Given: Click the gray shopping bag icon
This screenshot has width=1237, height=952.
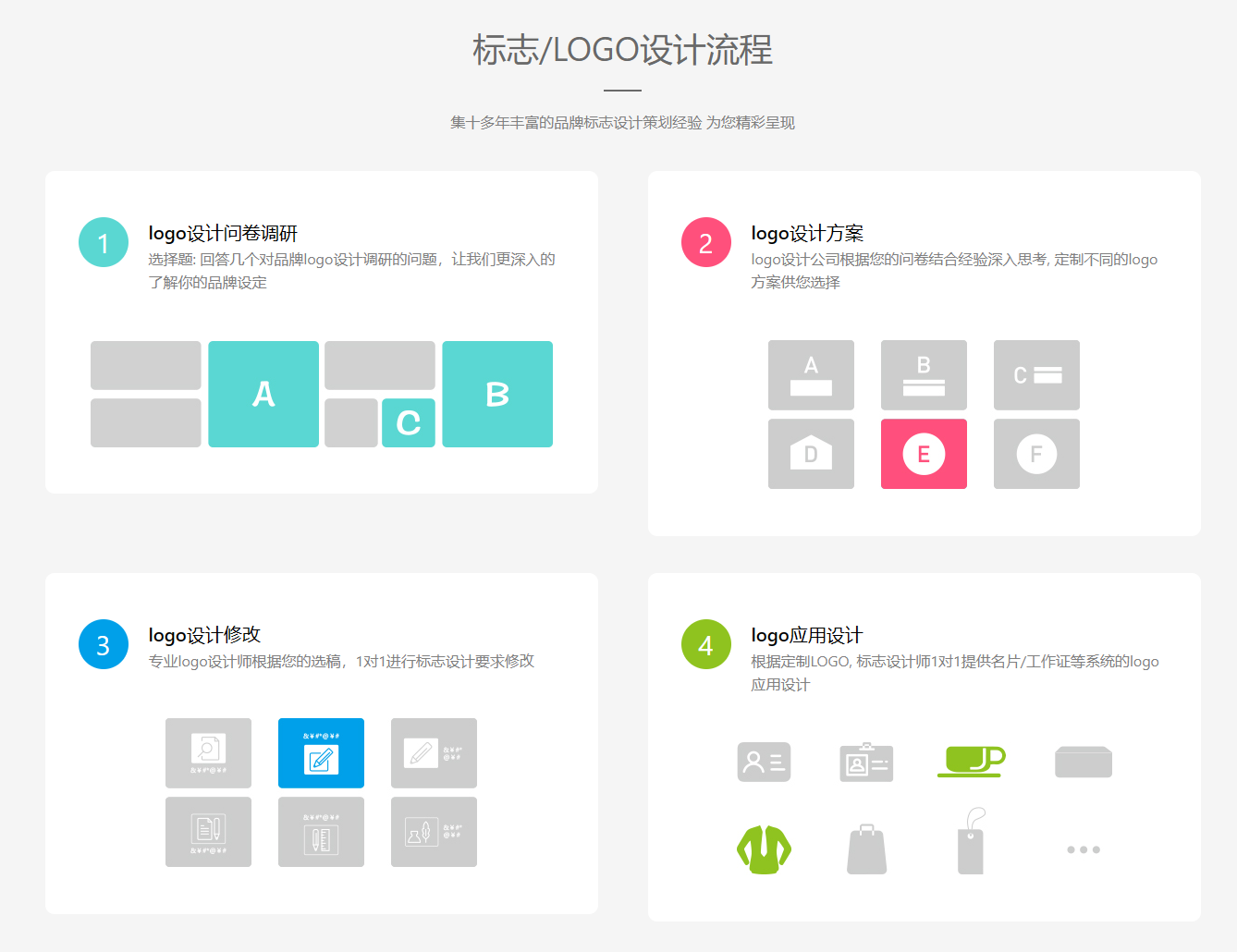Looking at the screenshot, I should tap(867, 848).
